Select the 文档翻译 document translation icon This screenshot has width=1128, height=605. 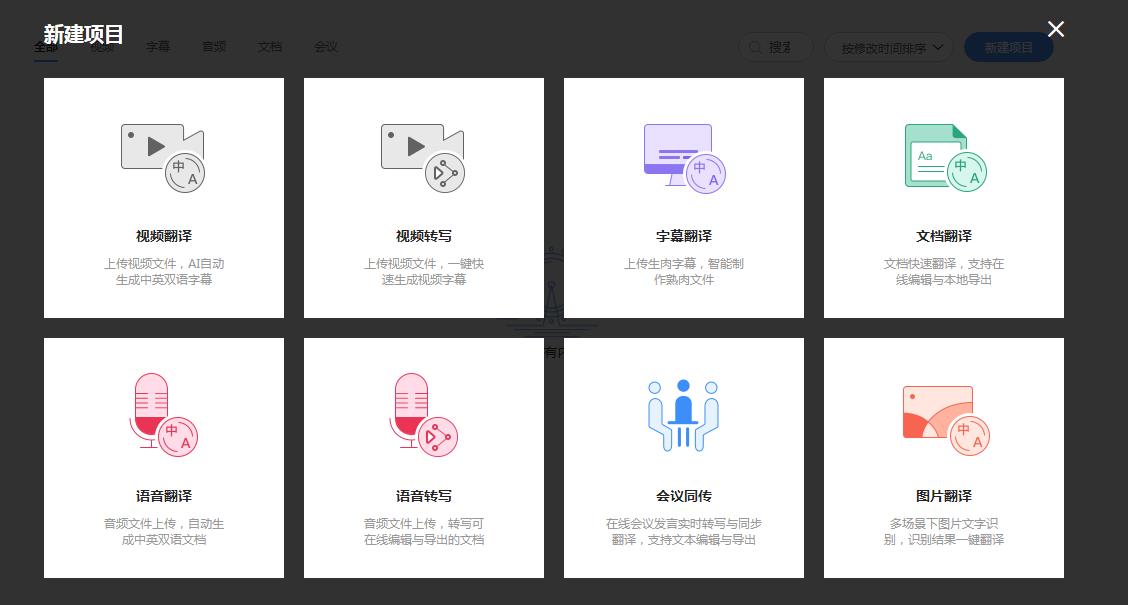943,155
